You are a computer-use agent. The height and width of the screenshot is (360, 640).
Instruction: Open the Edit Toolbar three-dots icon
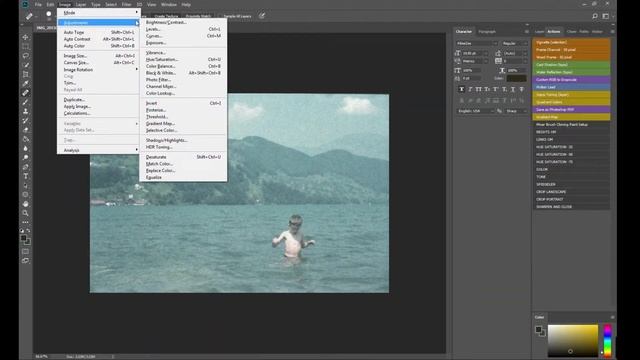pyautogui.click(x=26, y=222)
